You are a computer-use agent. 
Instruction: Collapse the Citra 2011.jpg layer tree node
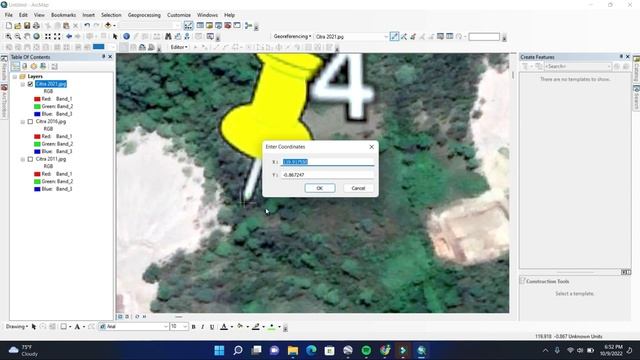point(23,159)
